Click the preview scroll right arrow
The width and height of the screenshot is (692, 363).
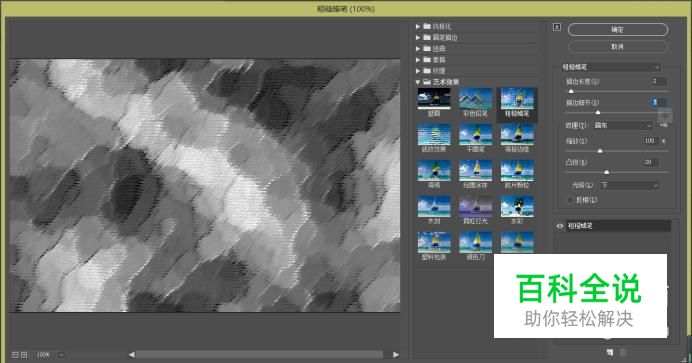(x=396, y=355)
